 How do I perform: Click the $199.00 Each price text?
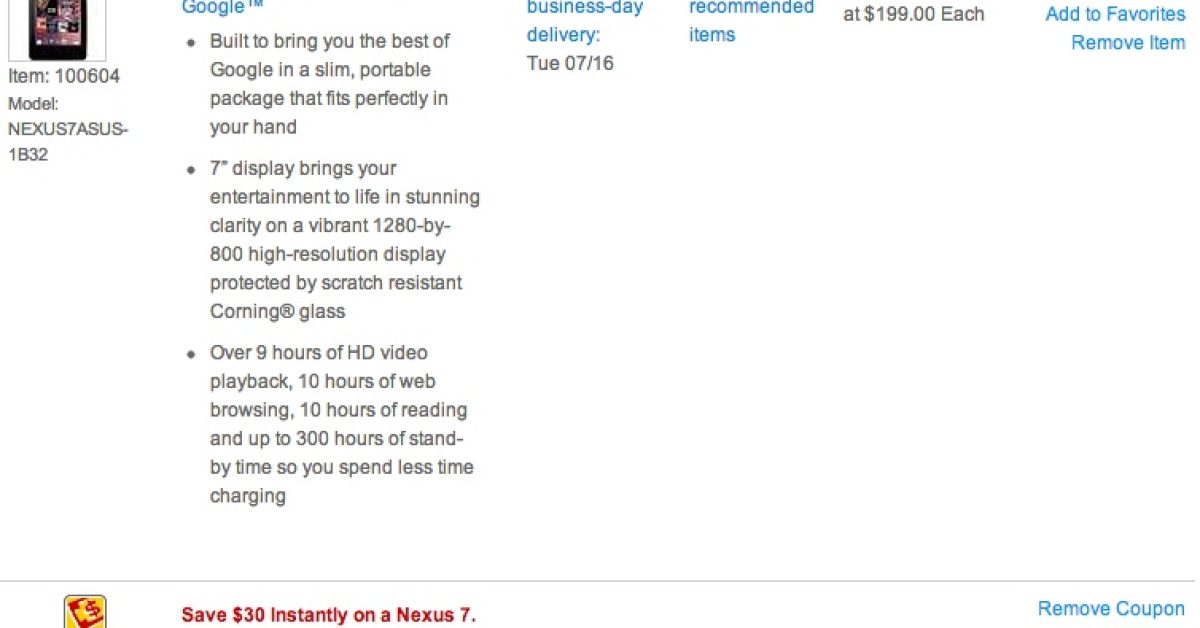[913, 14]
